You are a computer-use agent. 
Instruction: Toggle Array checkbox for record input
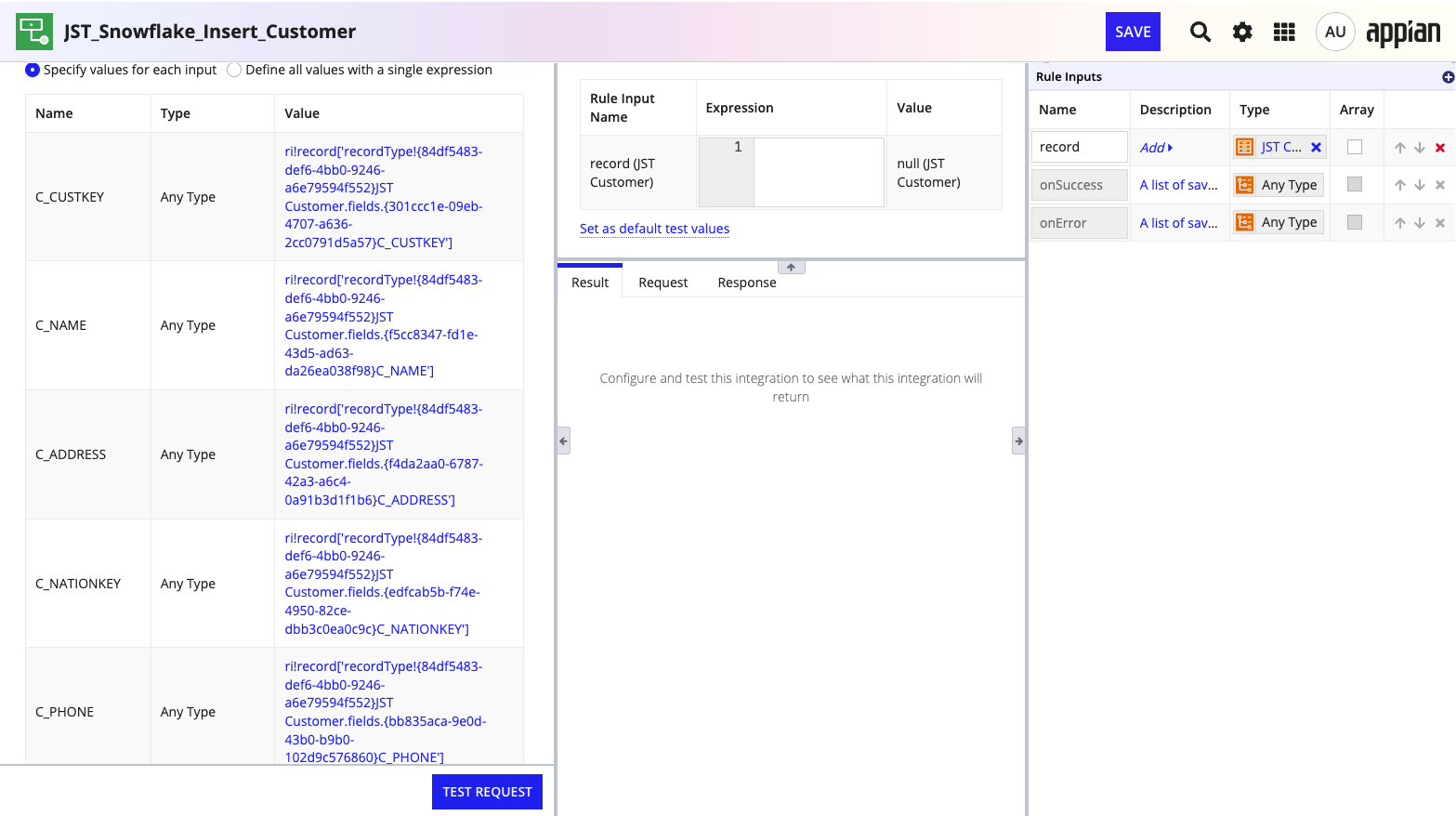coord(1355,147)
